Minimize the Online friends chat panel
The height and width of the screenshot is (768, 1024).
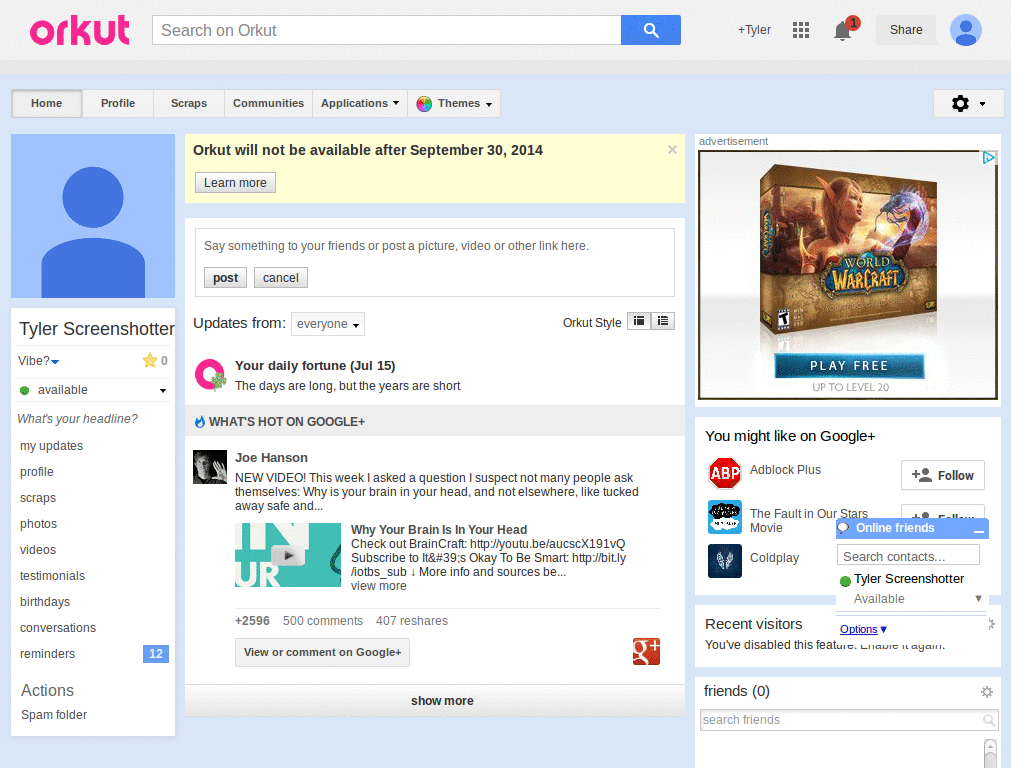point(978,530)
